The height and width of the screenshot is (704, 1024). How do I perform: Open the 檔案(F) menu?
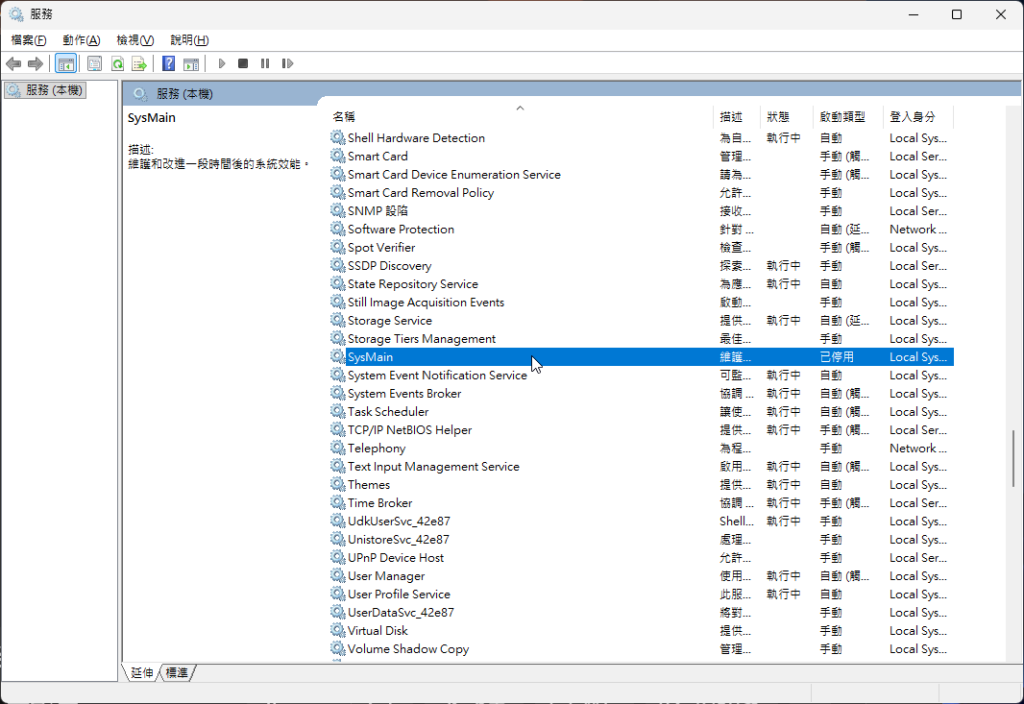tap(29, 40)
